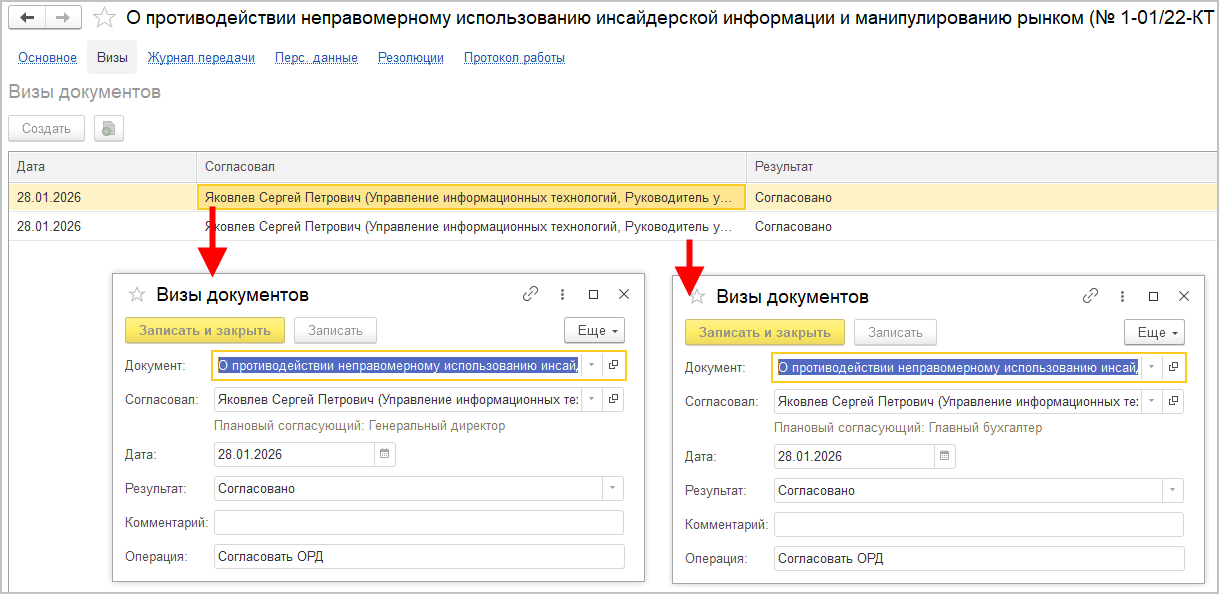The height and width of the screenshot is (594, 1219).
Task: Click the back navigation arrow
Action: pyautogui.click(x=27, y=18)
